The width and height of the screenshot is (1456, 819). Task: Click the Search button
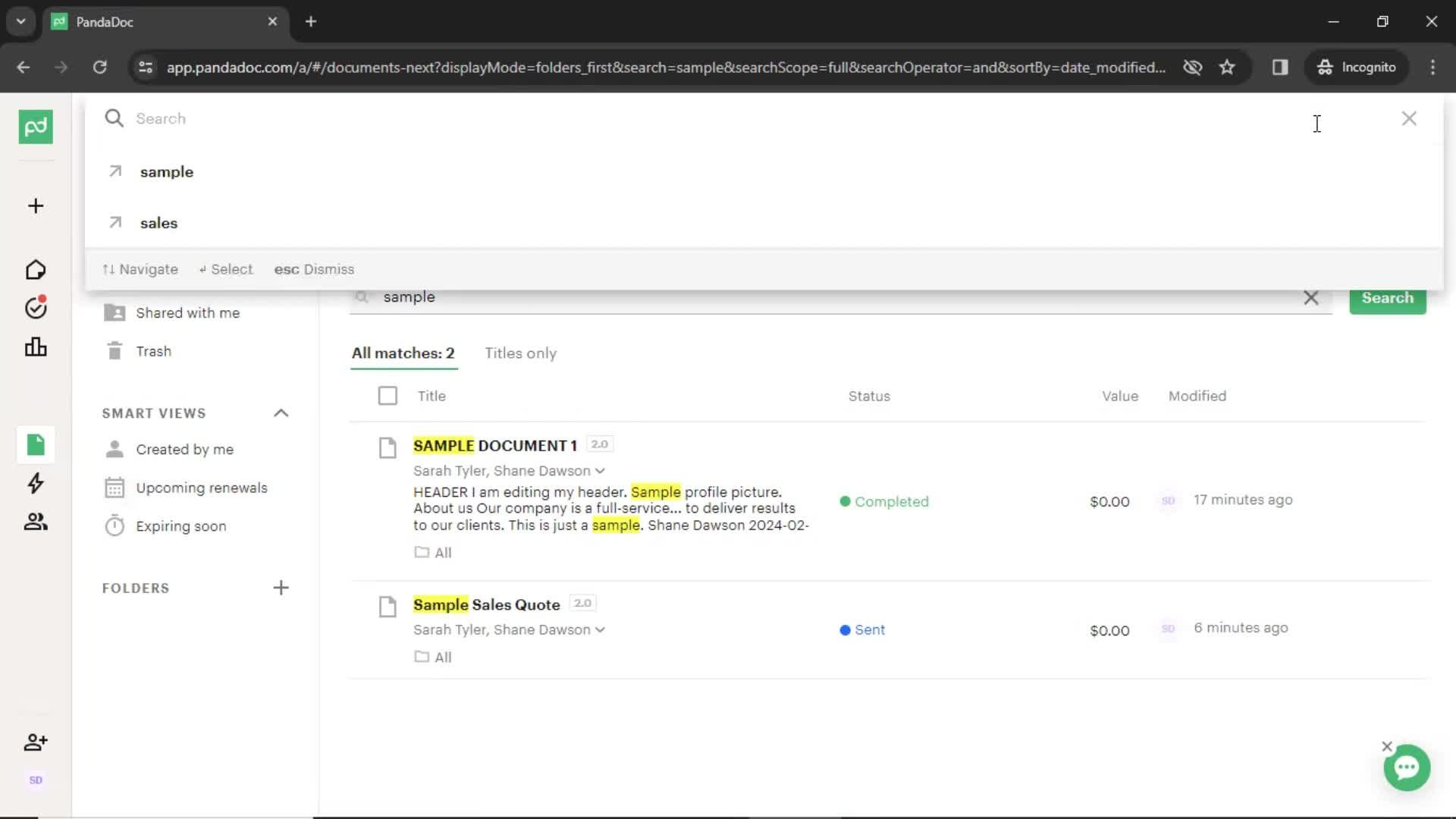point(1388,298)
